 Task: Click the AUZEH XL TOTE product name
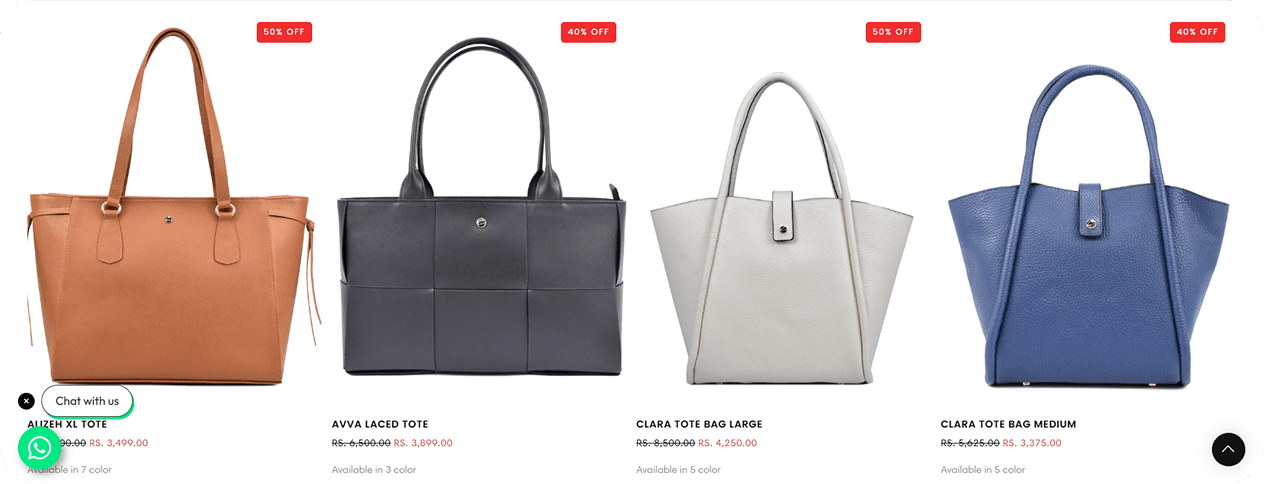(67, 424)
